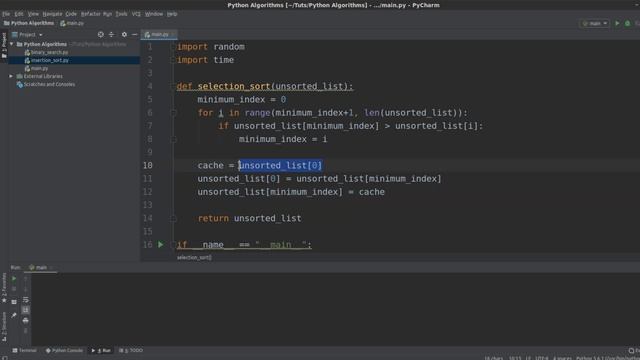Click the Print icon in Run console
The height and width of the screenshot is (360, 640).
[x=25, y=321]
